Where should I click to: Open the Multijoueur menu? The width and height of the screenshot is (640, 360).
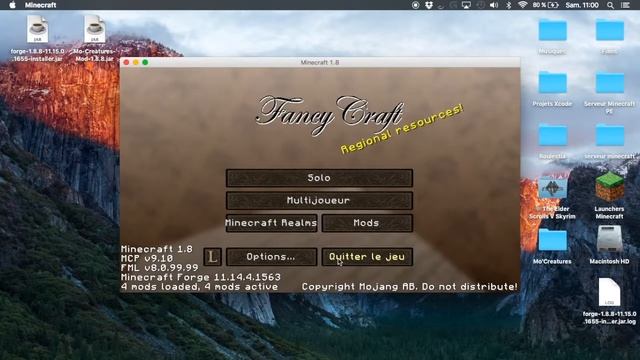(319, 200)
